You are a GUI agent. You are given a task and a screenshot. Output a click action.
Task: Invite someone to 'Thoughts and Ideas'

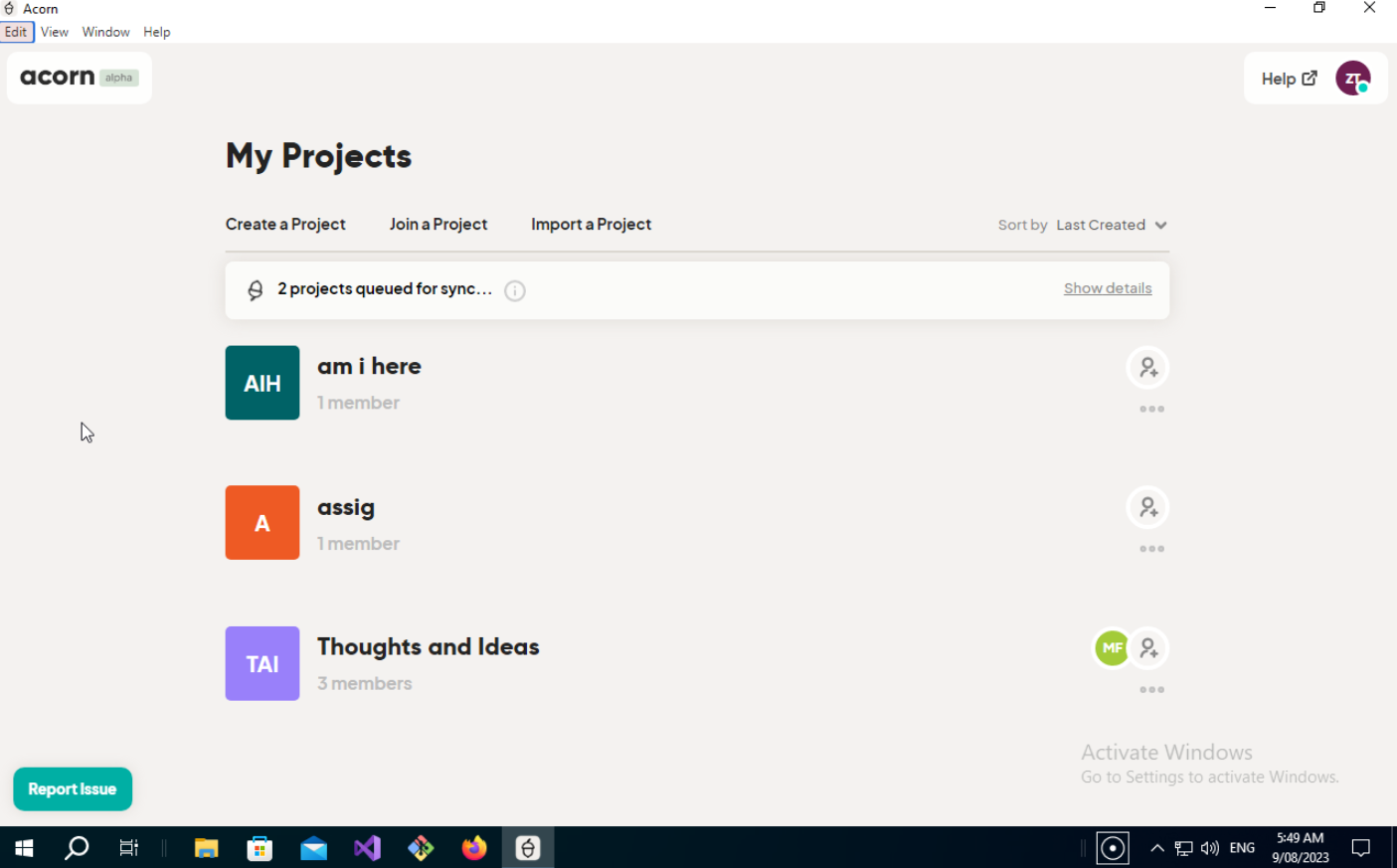(x=1147, y=647)
